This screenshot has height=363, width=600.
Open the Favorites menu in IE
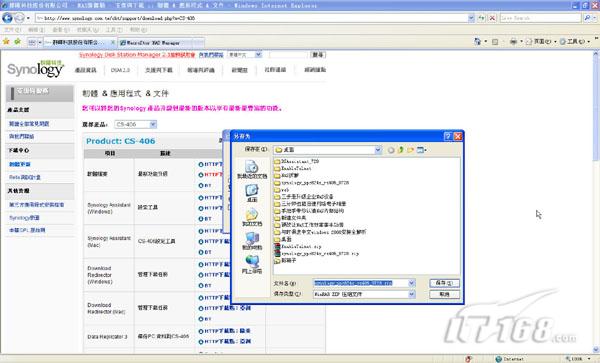[88, 30]
